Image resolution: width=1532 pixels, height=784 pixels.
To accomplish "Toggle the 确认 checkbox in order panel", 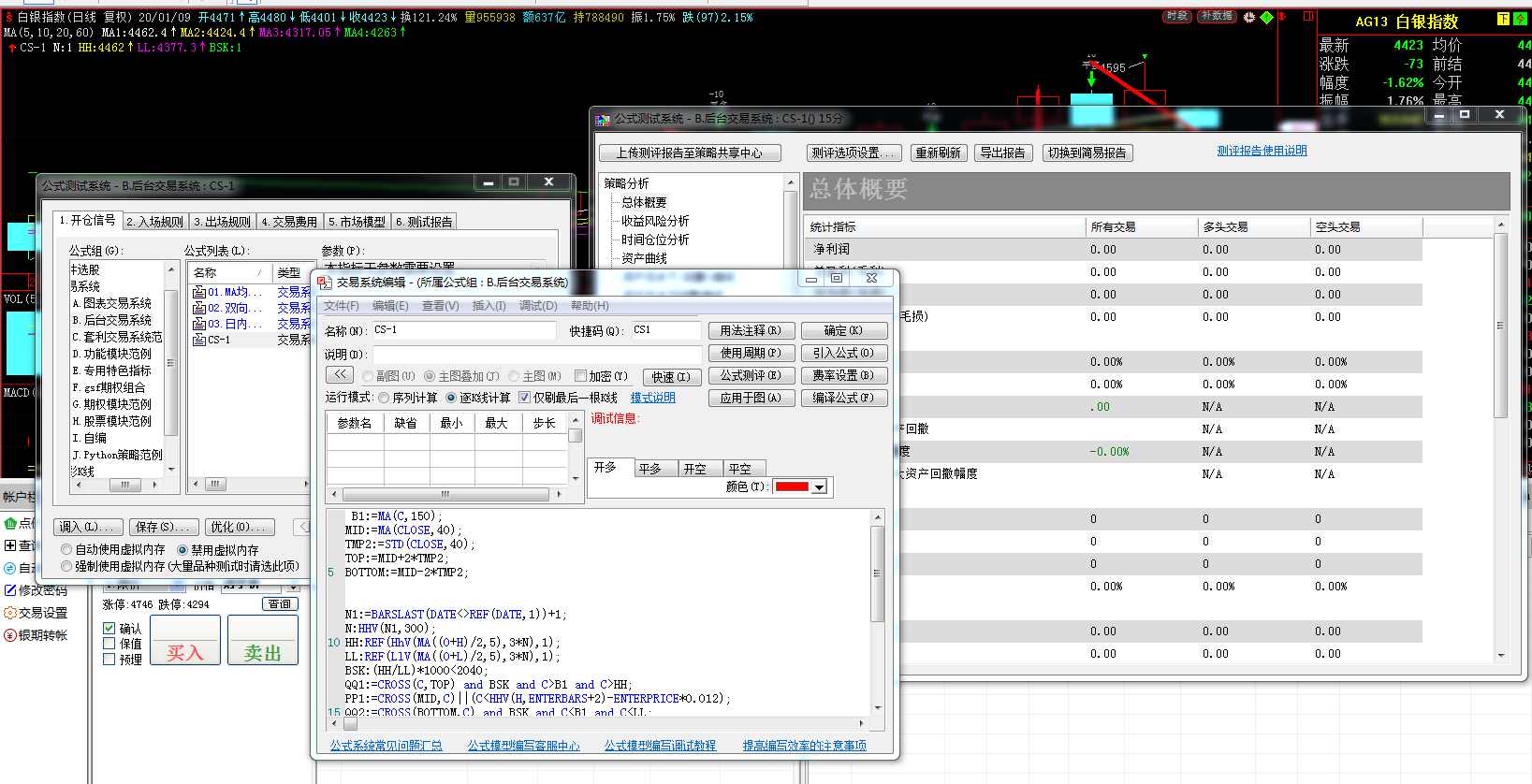I will (x=109, y=629).
